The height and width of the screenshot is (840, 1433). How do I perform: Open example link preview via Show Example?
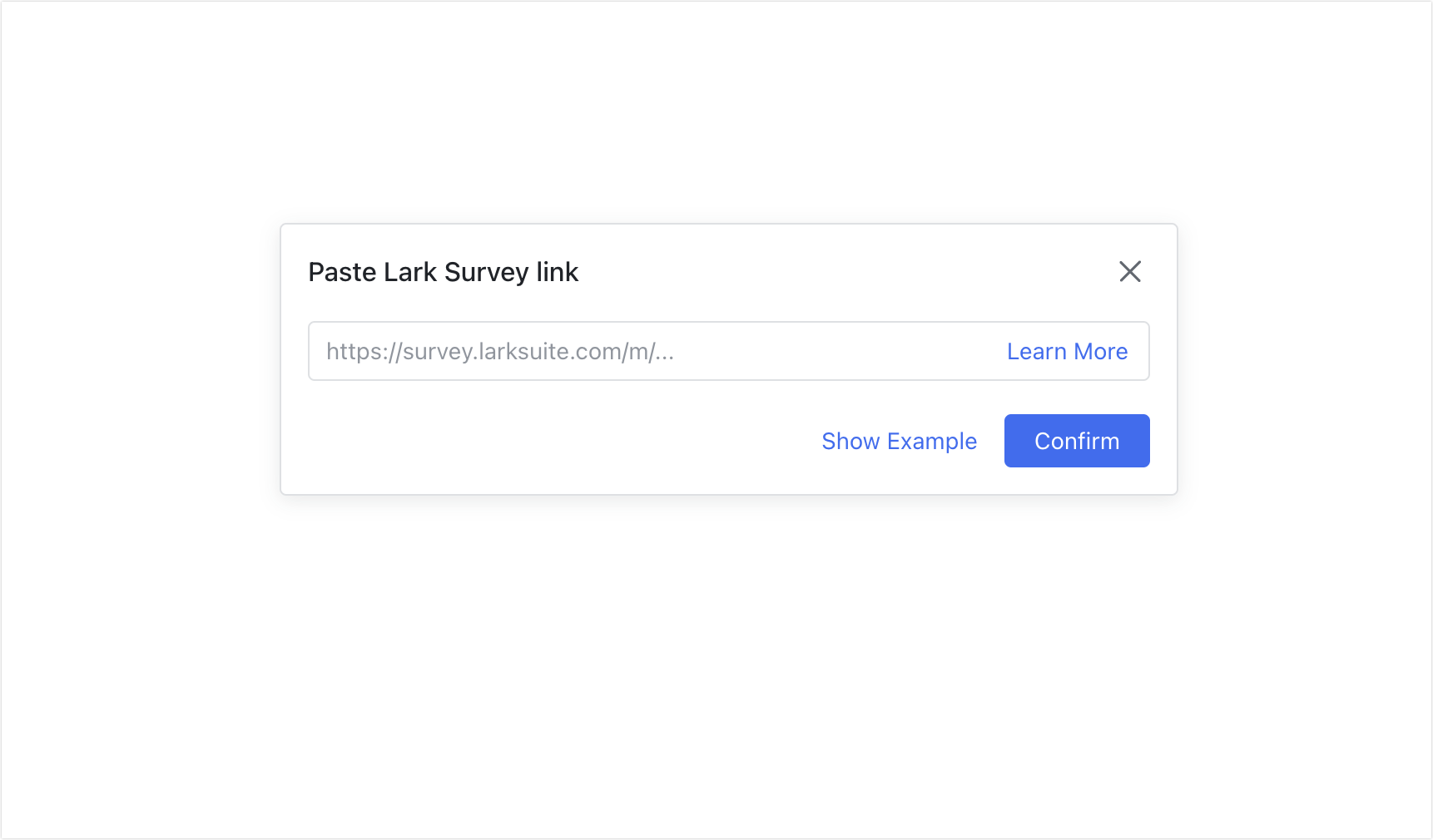[x=900, y=441]
